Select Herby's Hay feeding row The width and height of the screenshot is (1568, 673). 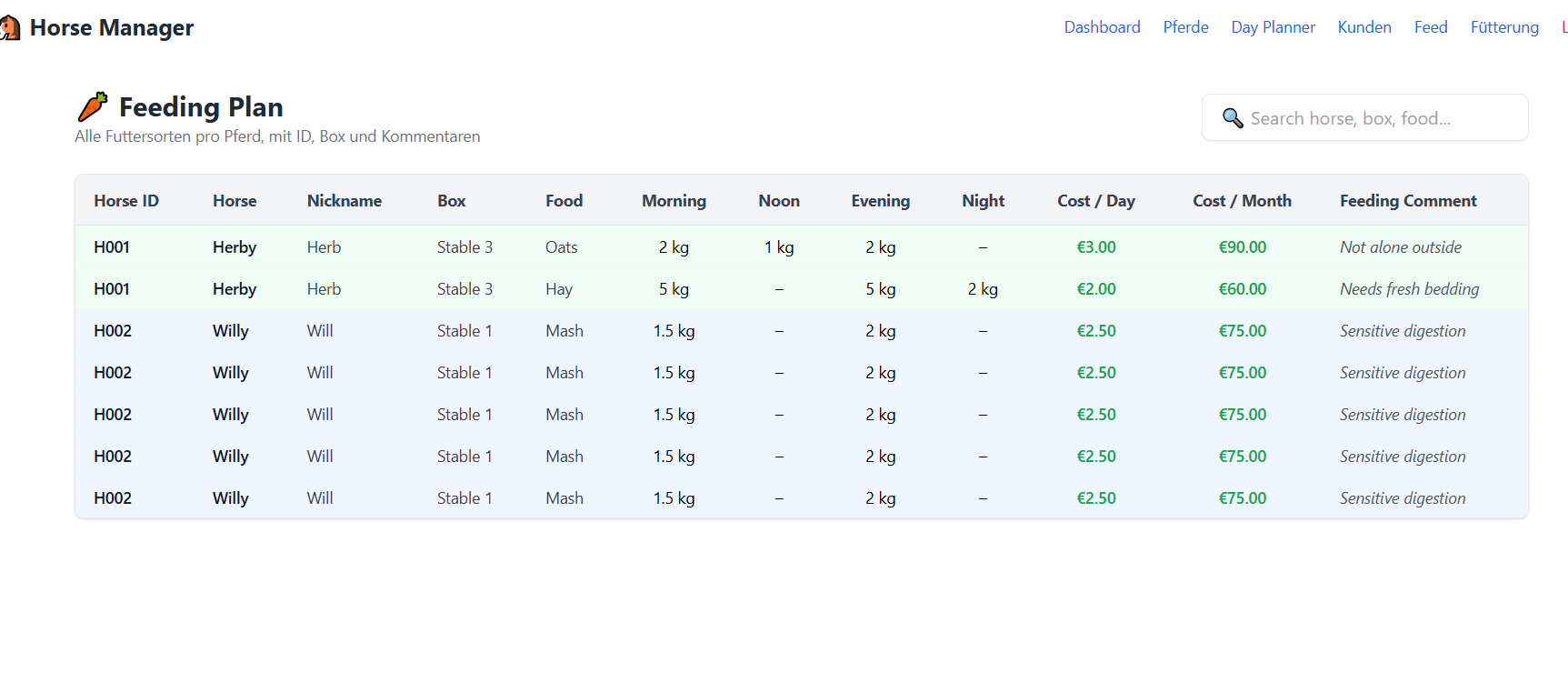pos(559,289)
